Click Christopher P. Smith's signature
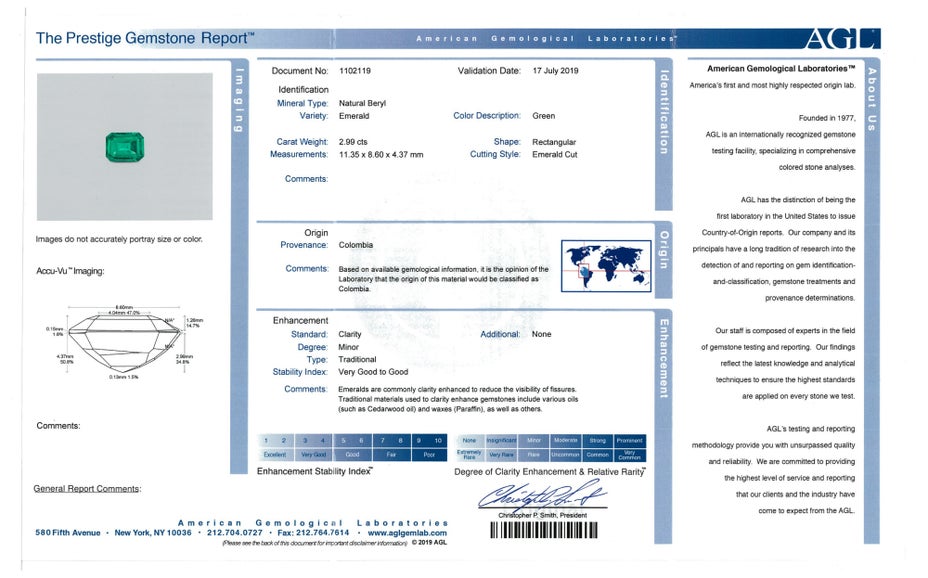Viewport: 928px width, 578px height. (540, 495)
